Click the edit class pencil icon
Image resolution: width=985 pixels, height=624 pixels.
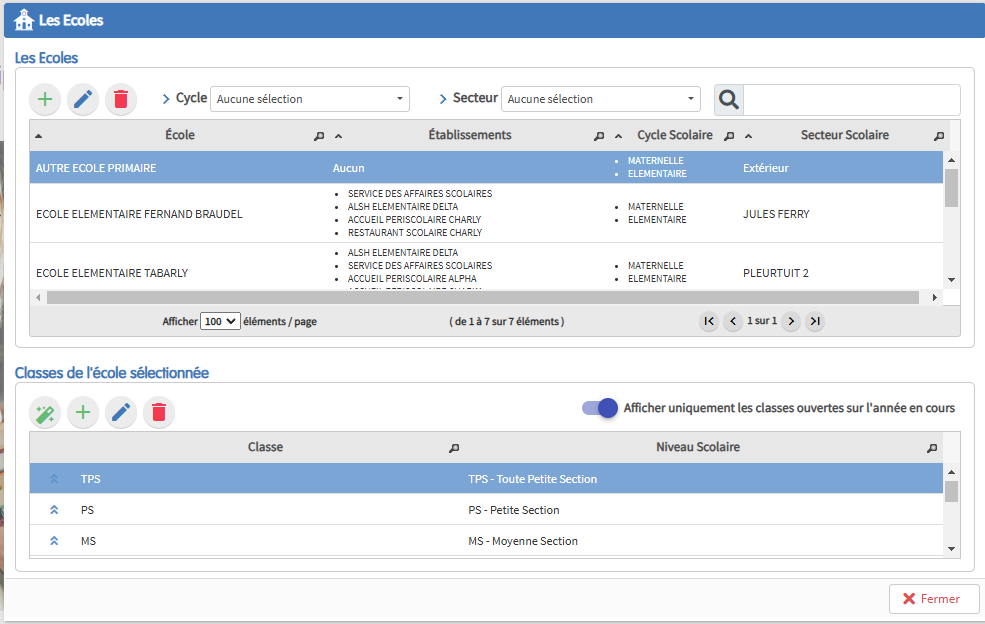pyautogui.click(x=121, y=412)
